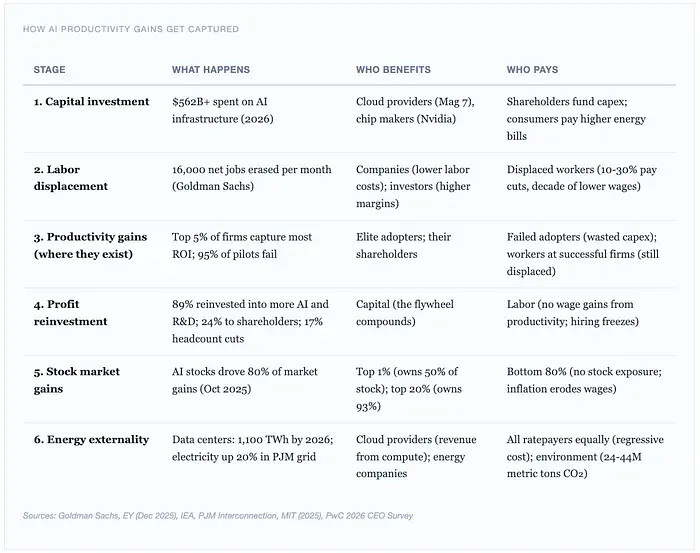Click the WHO BENEFITS column header
Image resolution: width=700 pixels, height=553 pixels.
[x=393, y=70]
